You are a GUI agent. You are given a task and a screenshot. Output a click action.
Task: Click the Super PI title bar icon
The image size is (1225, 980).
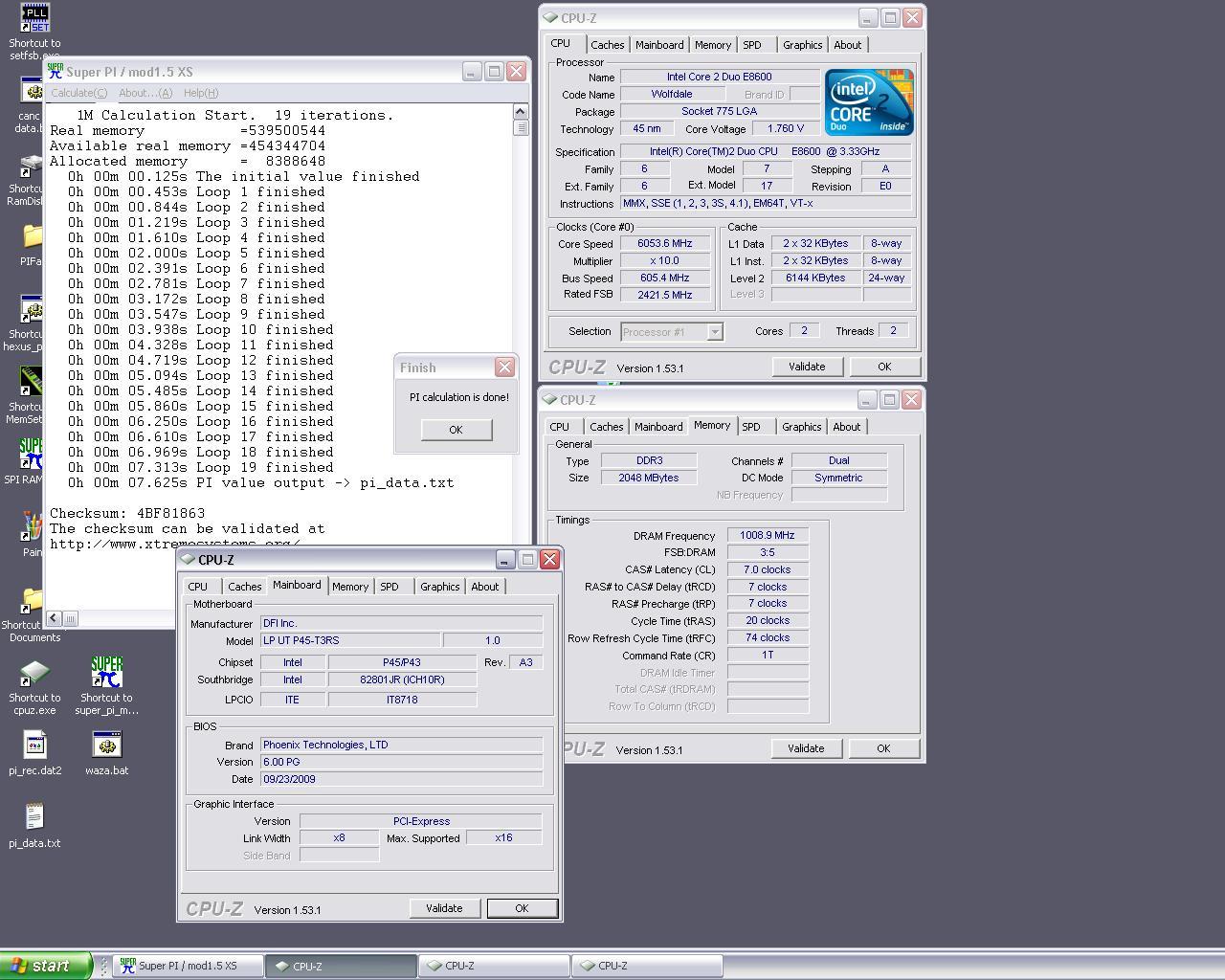click(x=56, y=71)
